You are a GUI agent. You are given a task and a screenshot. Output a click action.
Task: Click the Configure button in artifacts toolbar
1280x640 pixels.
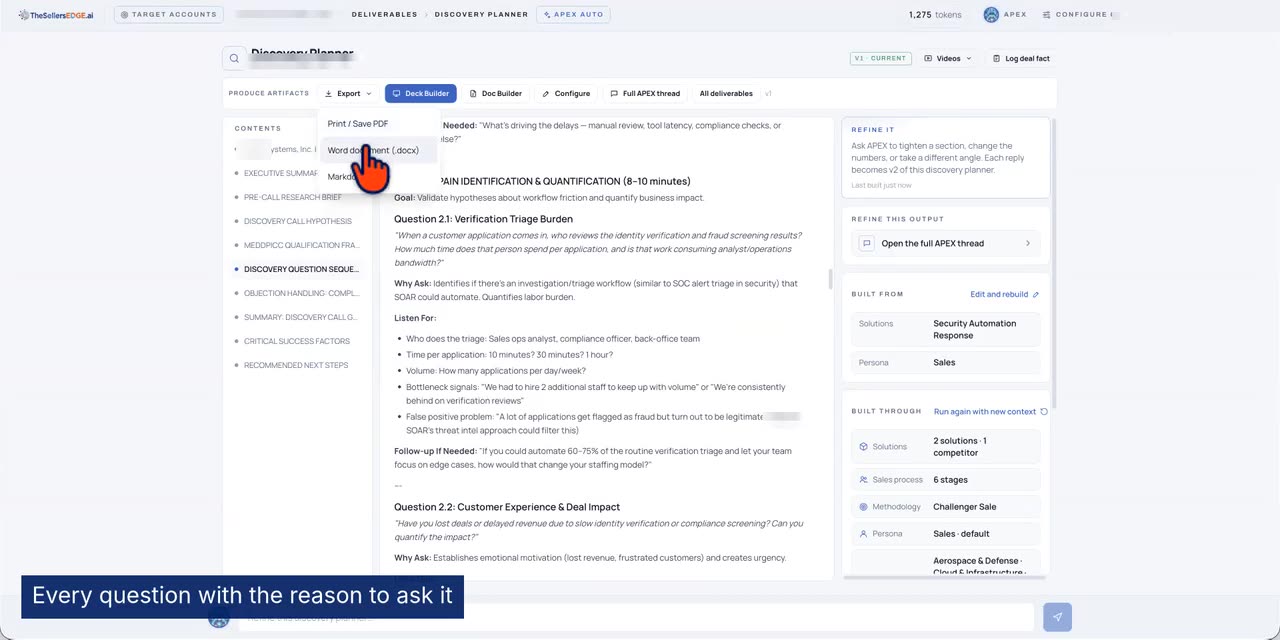click(x=566, y=94)
